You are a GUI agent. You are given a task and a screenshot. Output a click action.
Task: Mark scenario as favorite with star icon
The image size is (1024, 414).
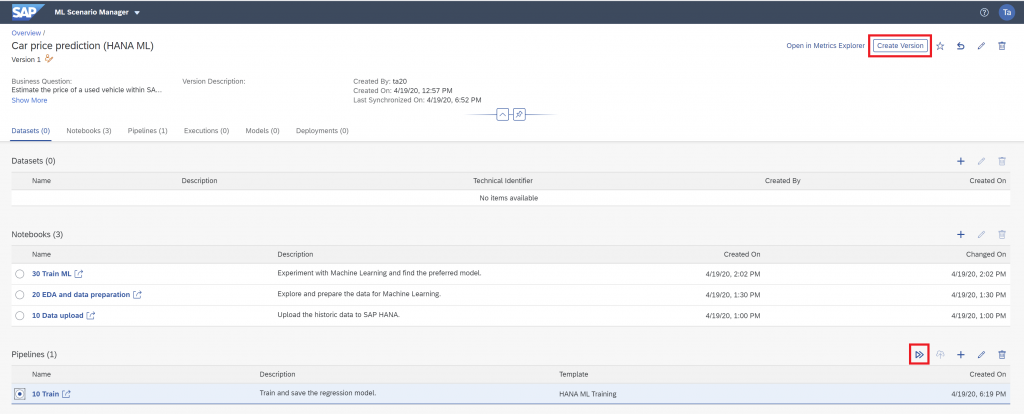(x=940, y=46)
